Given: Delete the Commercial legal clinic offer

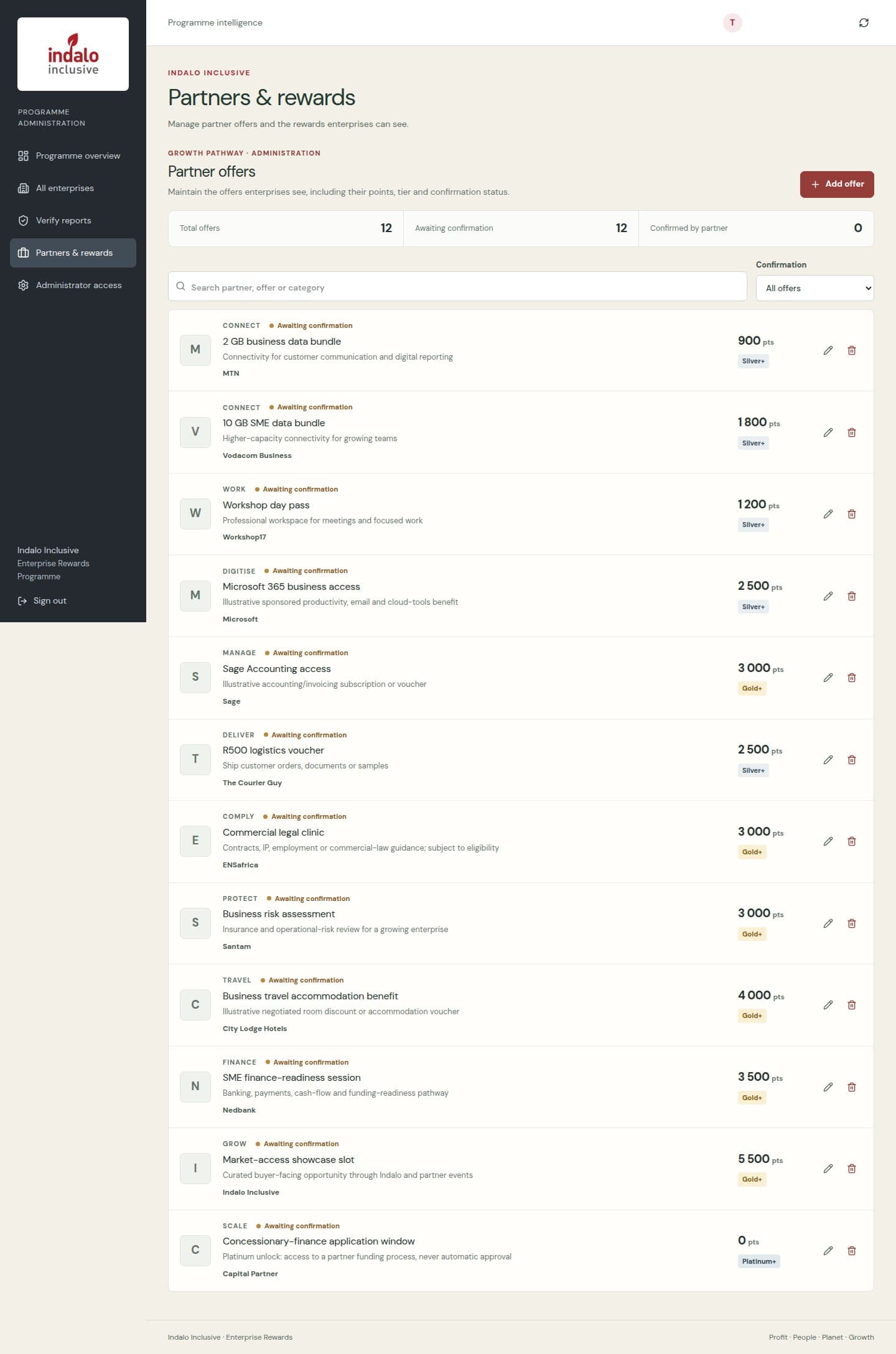Looking at the screenshot, I should [852, 841].
